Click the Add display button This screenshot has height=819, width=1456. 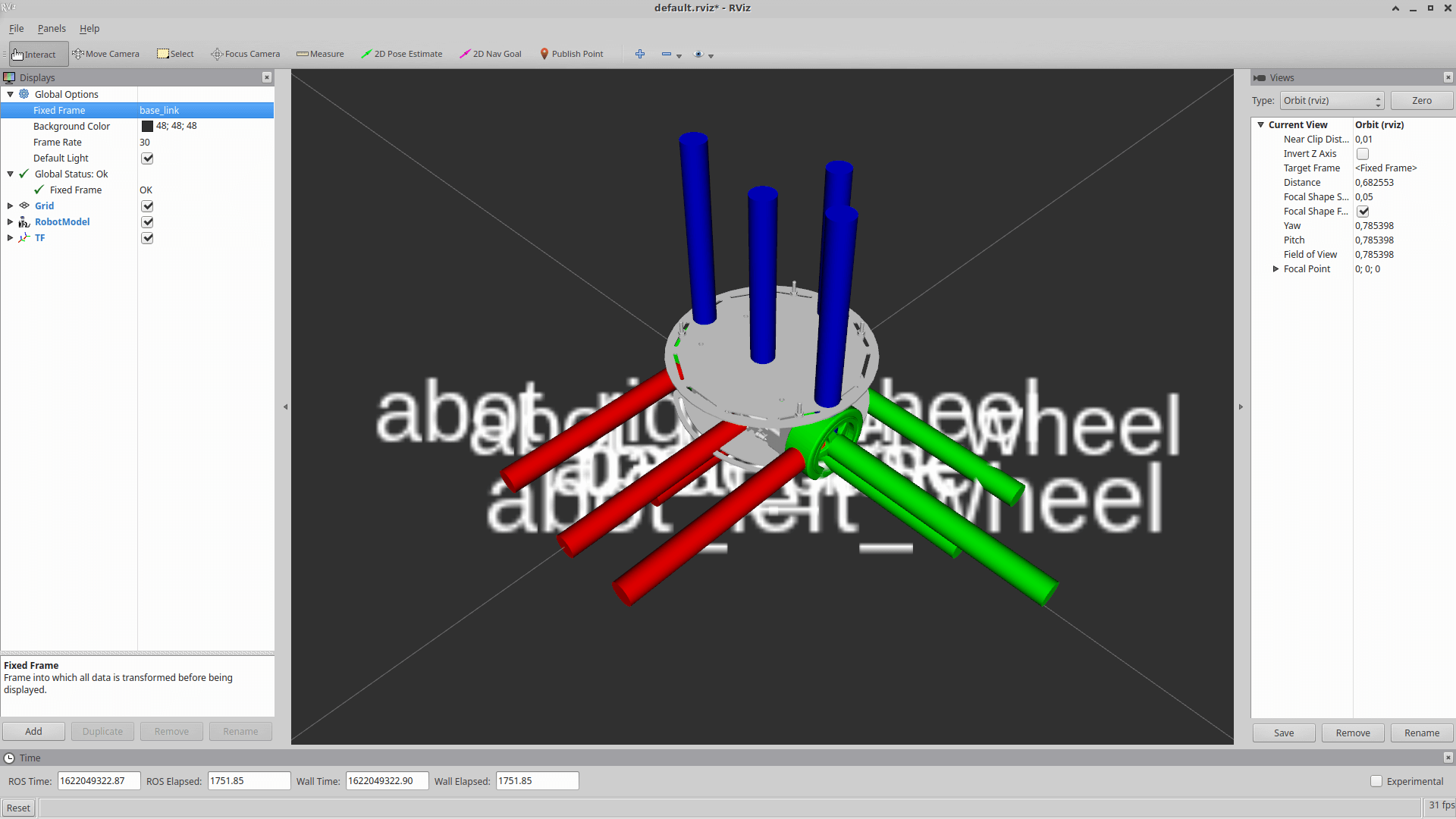pos(33,732)
